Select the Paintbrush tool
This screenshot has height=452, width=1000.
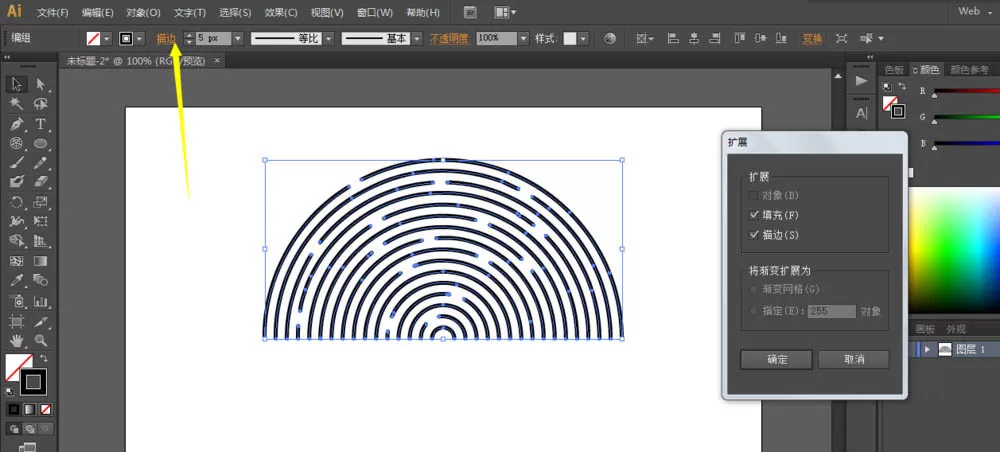(17, 163)
